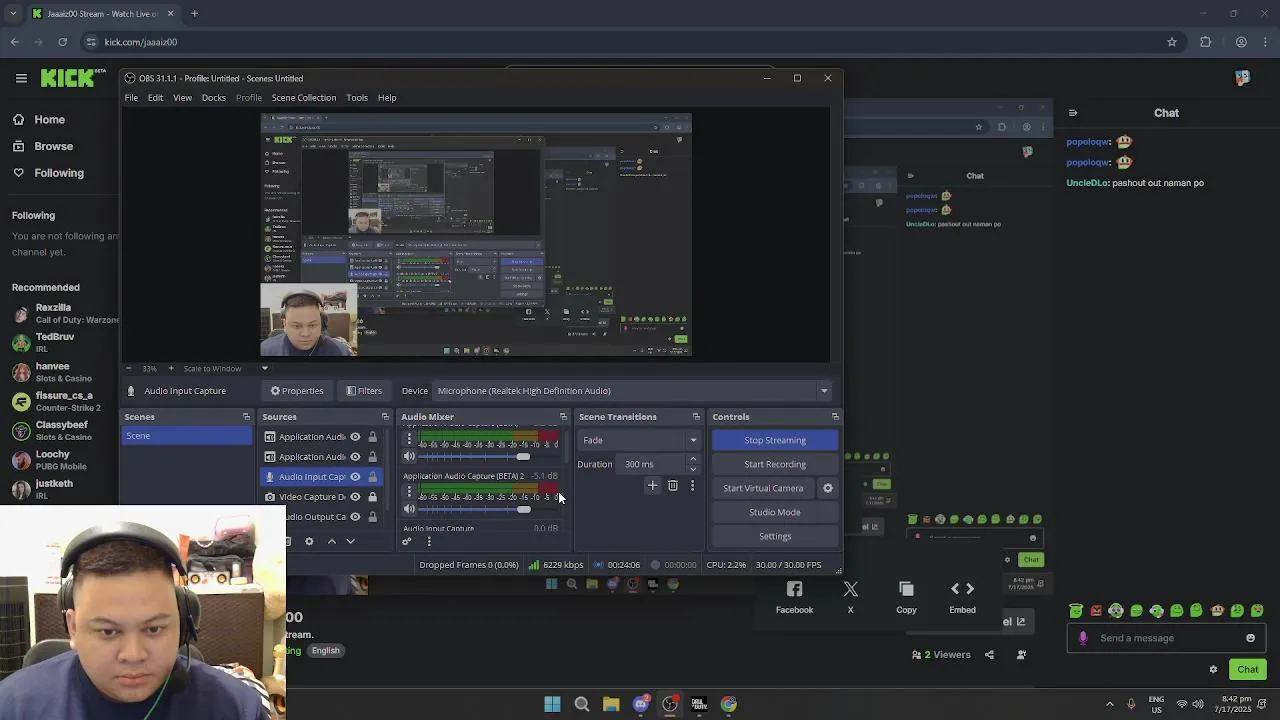Collapse the Kick chat panel arrow icon

pyautogui.click(x=1072, y=113)
